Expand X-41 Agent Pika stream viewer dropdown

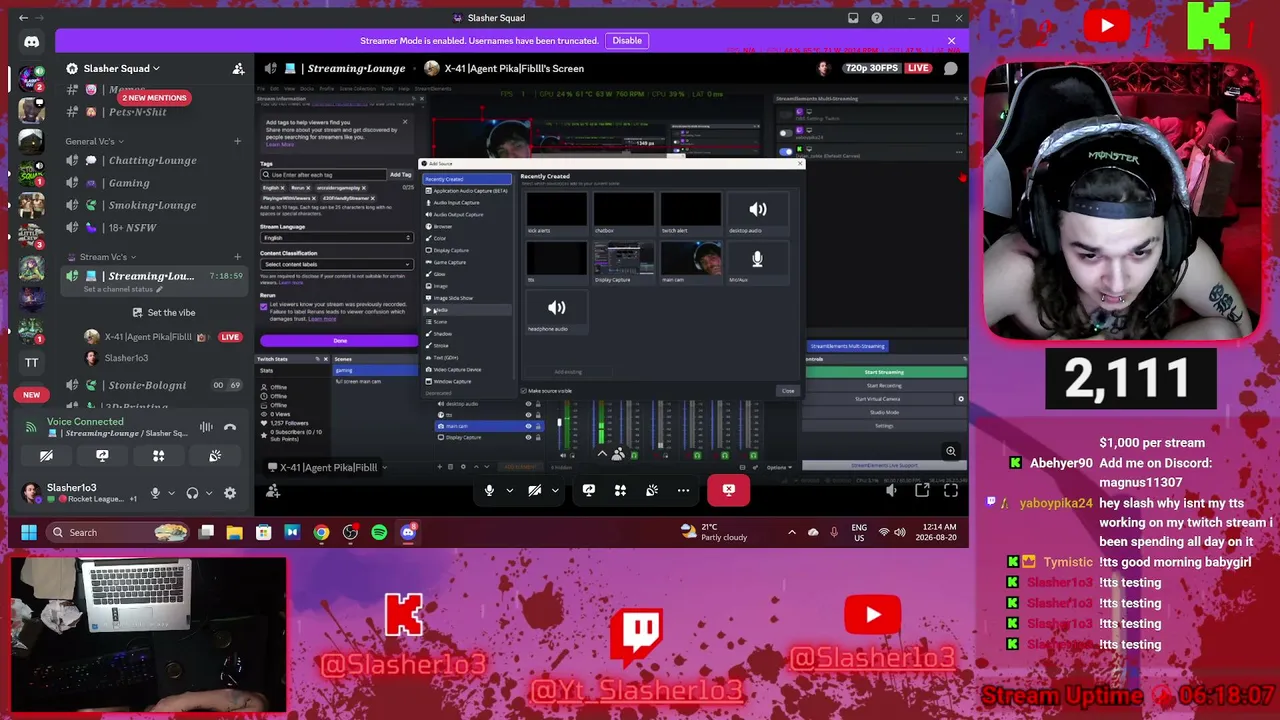tap(385, 468)
